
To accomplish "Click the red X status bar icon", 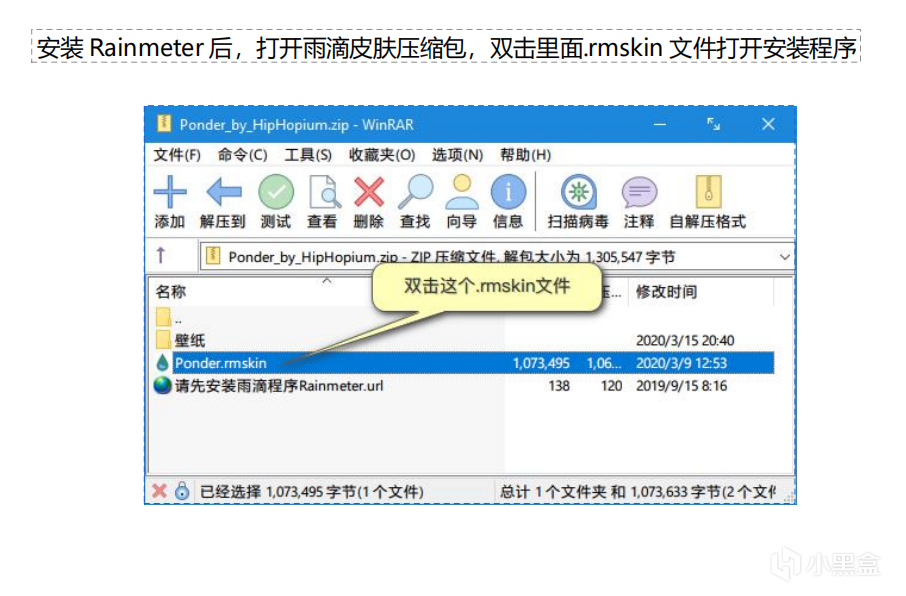I will (x=159, y=491).
